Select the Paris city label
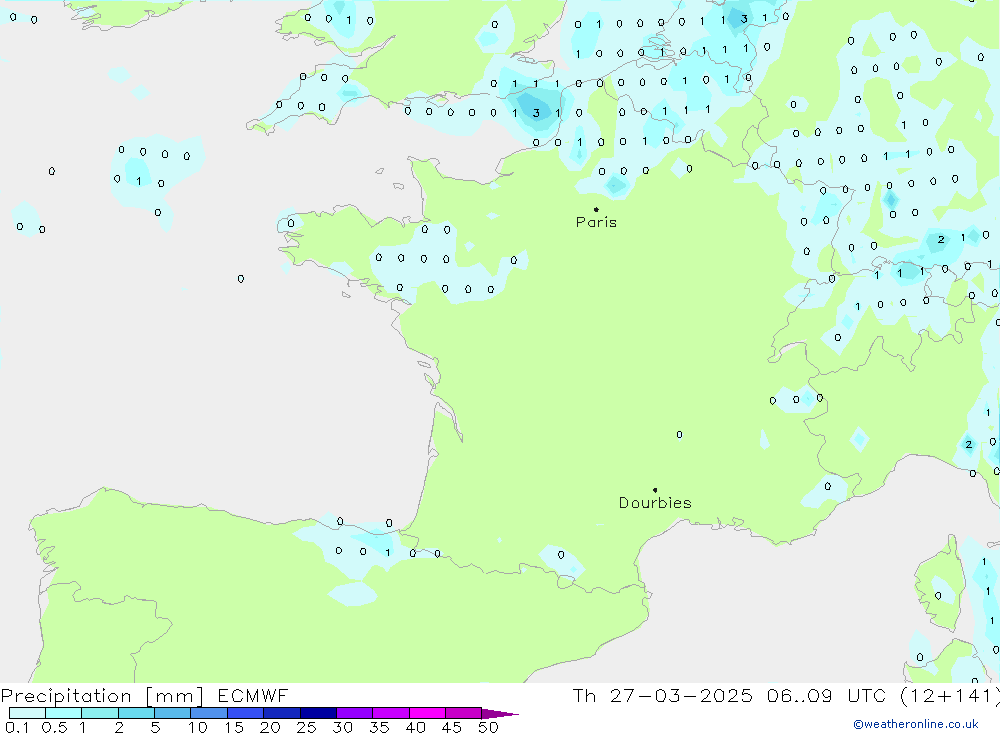 596,222
